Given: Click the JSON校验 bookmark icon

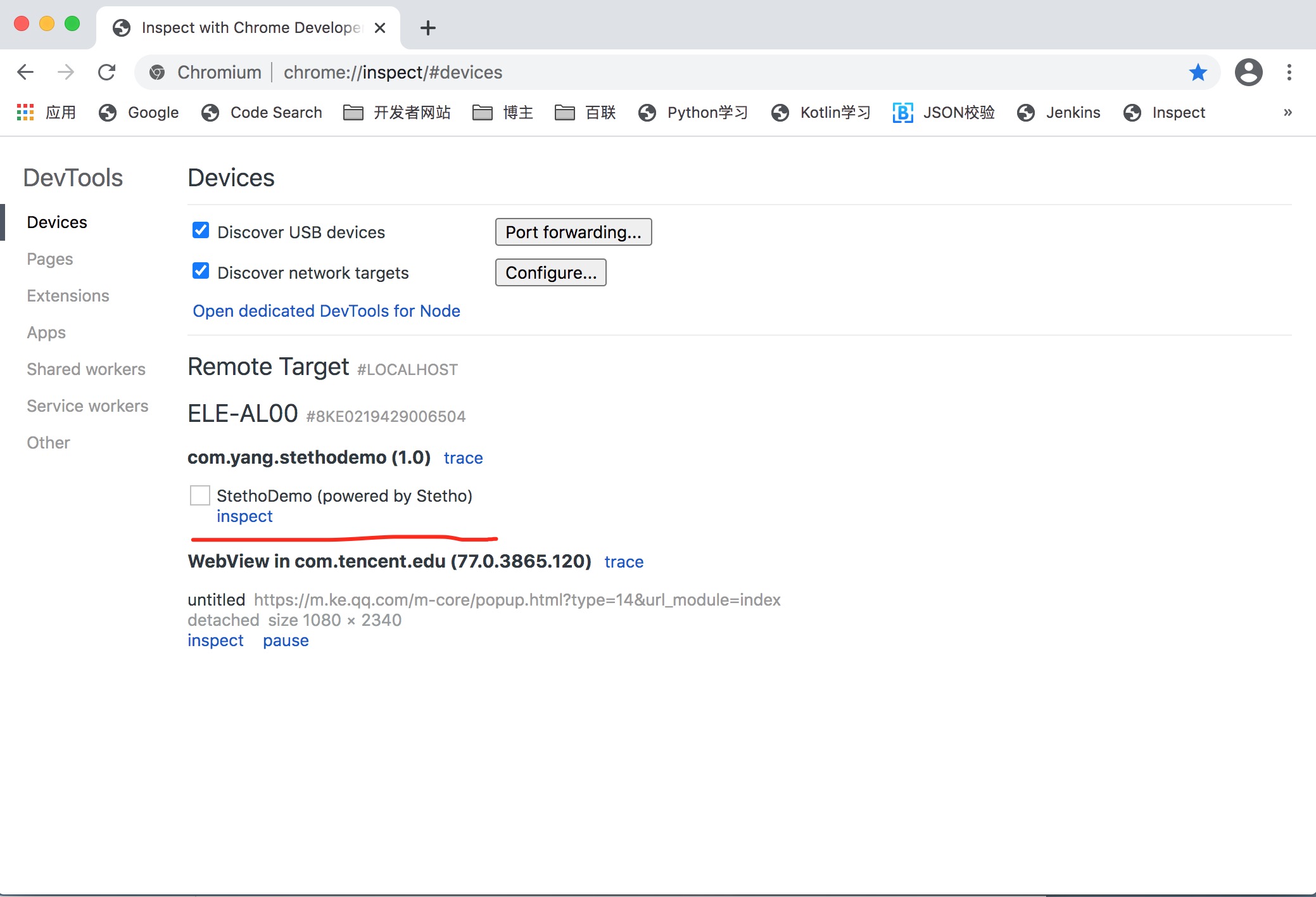Looking at the screenshot, I should (x=902, y=112).
